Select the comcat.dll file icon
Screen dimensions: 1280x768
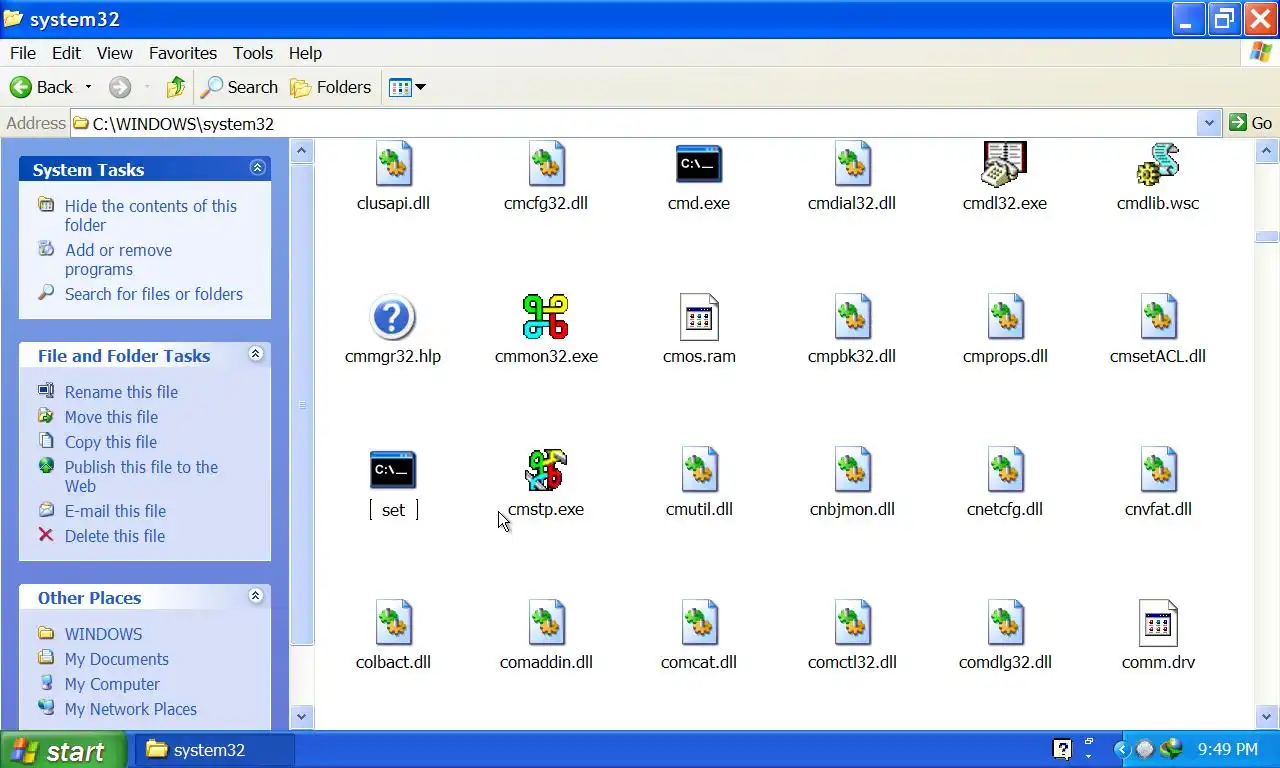[699, 623]
